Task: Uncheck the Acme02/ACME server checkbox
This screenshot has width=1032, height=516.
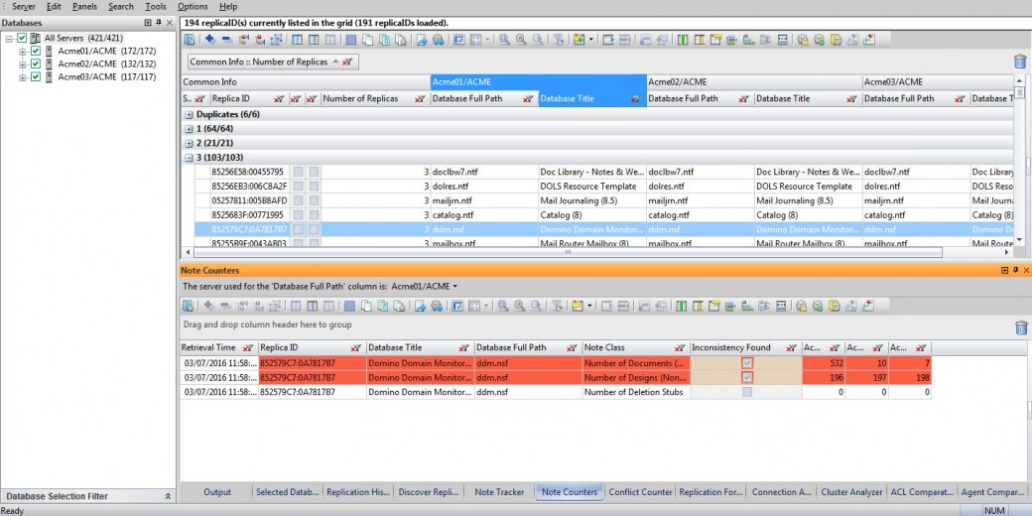Action: 36,64
